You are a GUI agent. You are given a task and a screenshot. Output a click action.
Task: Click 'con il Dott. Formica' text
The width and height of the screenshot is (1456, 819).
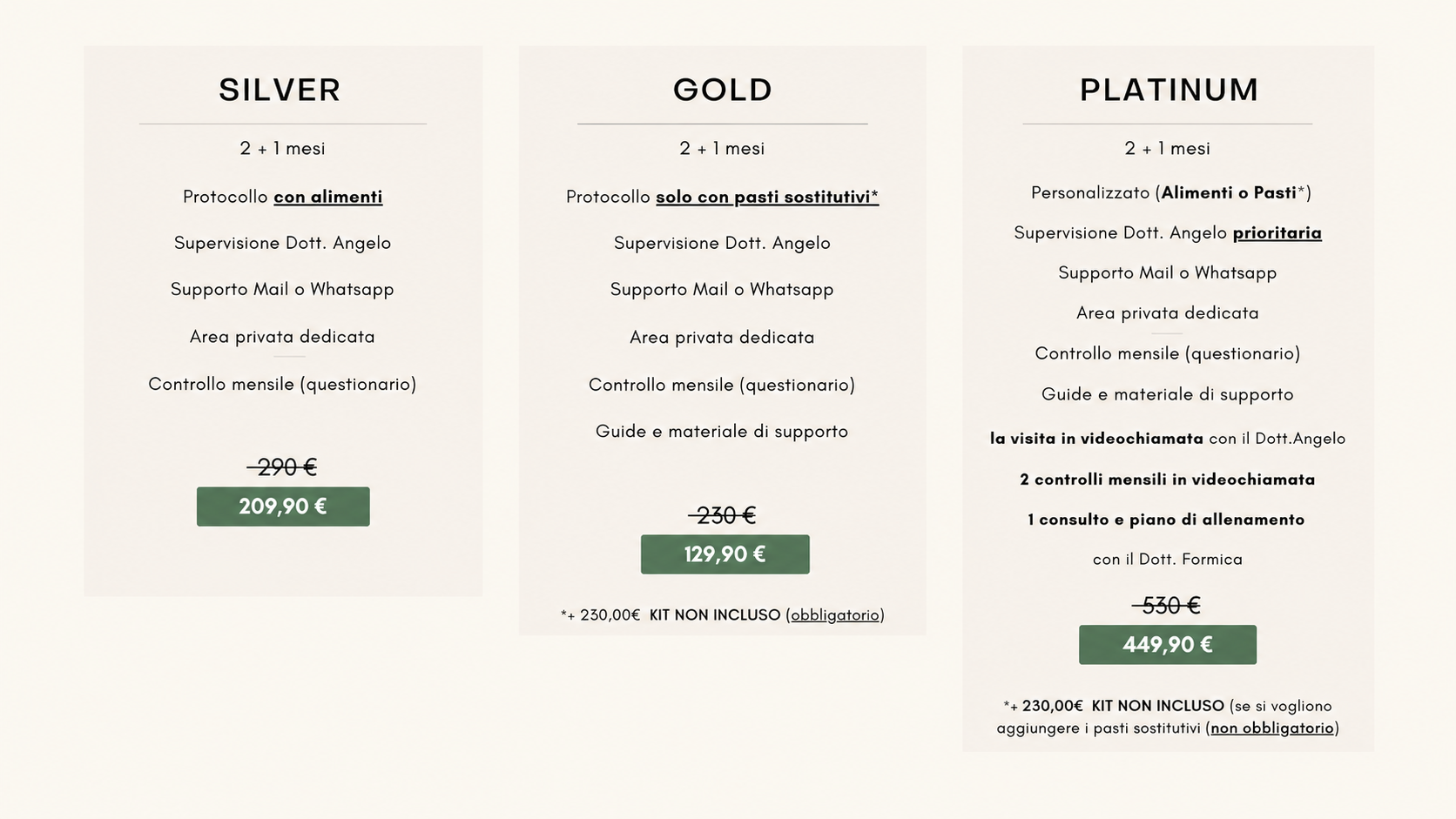click(1168, 560)
